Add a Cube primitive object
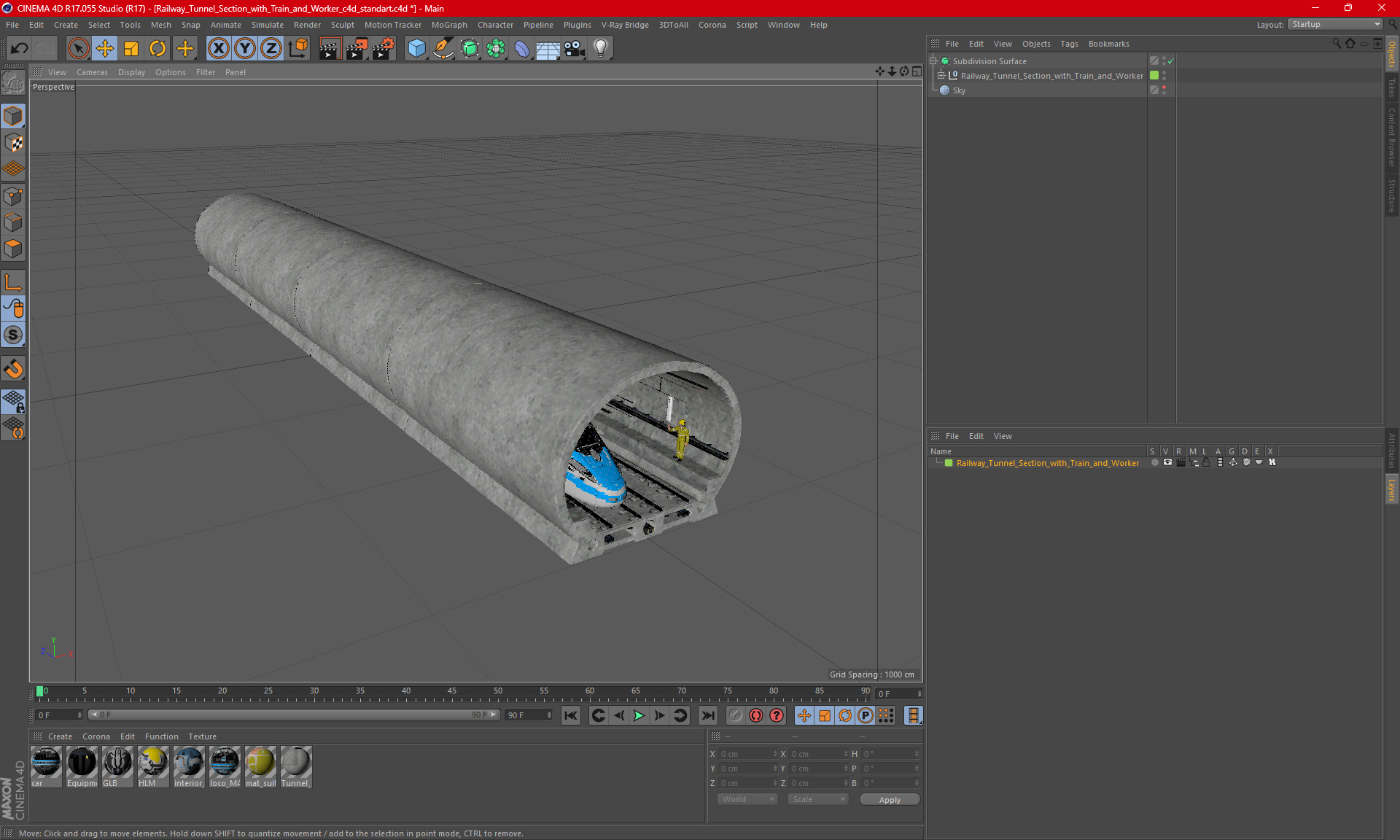This screenshot has height=840, width=1400. (416, 49)
